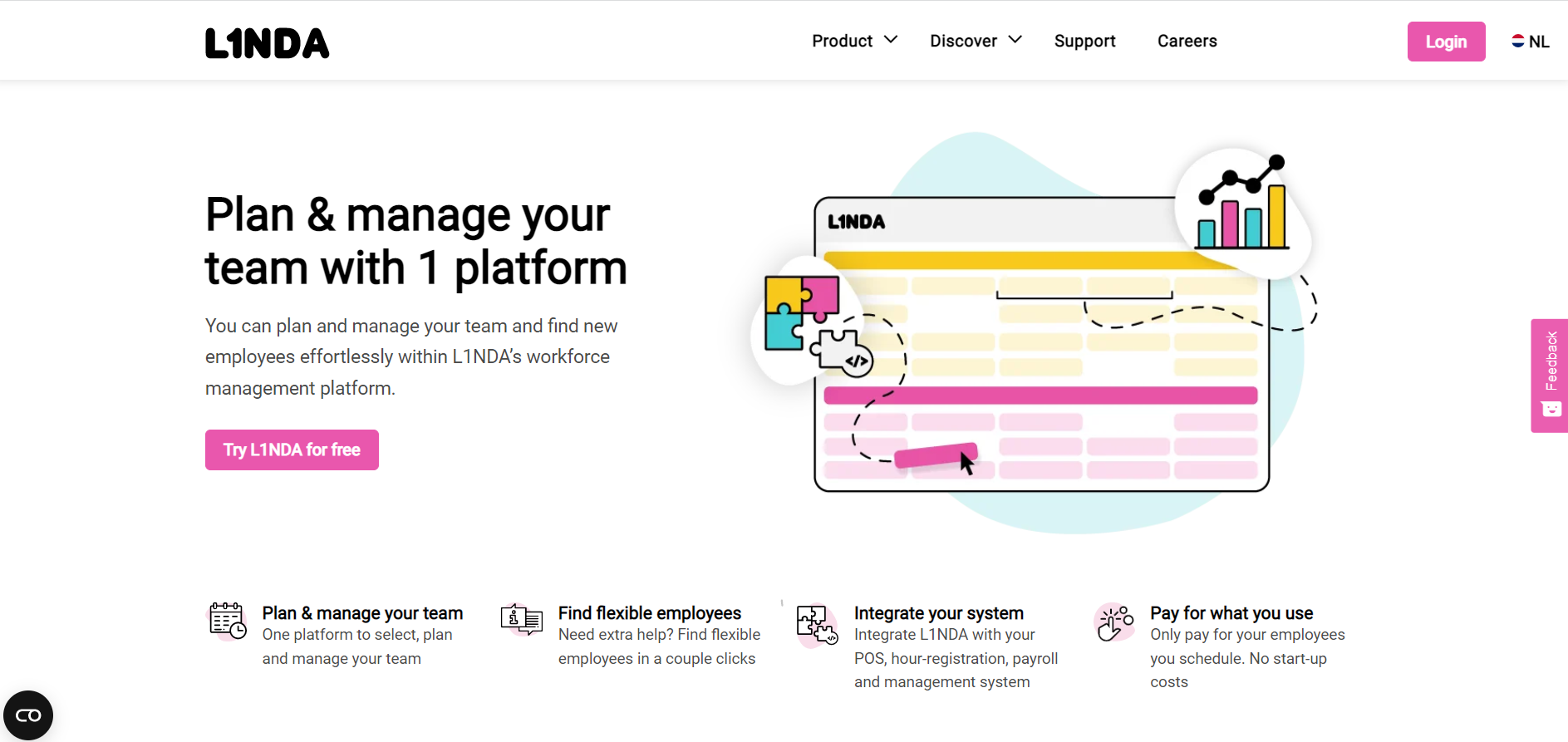The image size is (1568, 742).
Task: Click the calendar clock planning icon
Action: (x=227, y=622)
